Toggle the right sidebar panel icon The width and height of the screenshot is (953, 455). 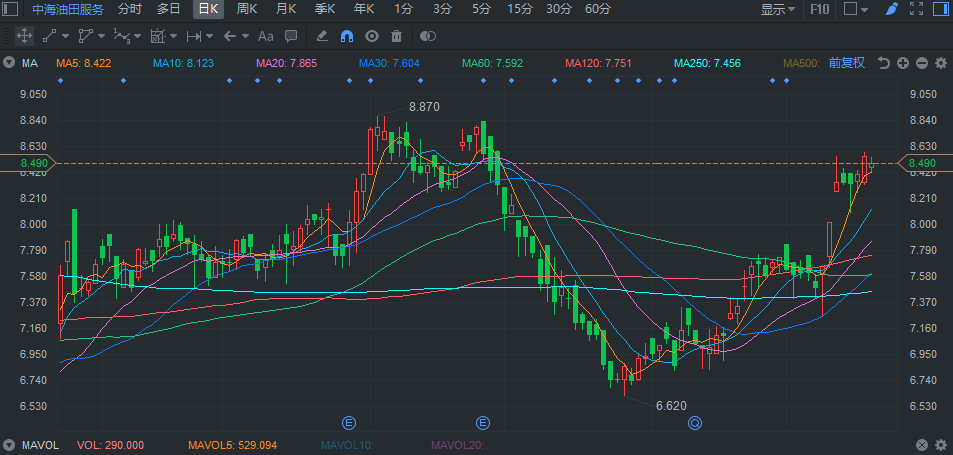941,9
